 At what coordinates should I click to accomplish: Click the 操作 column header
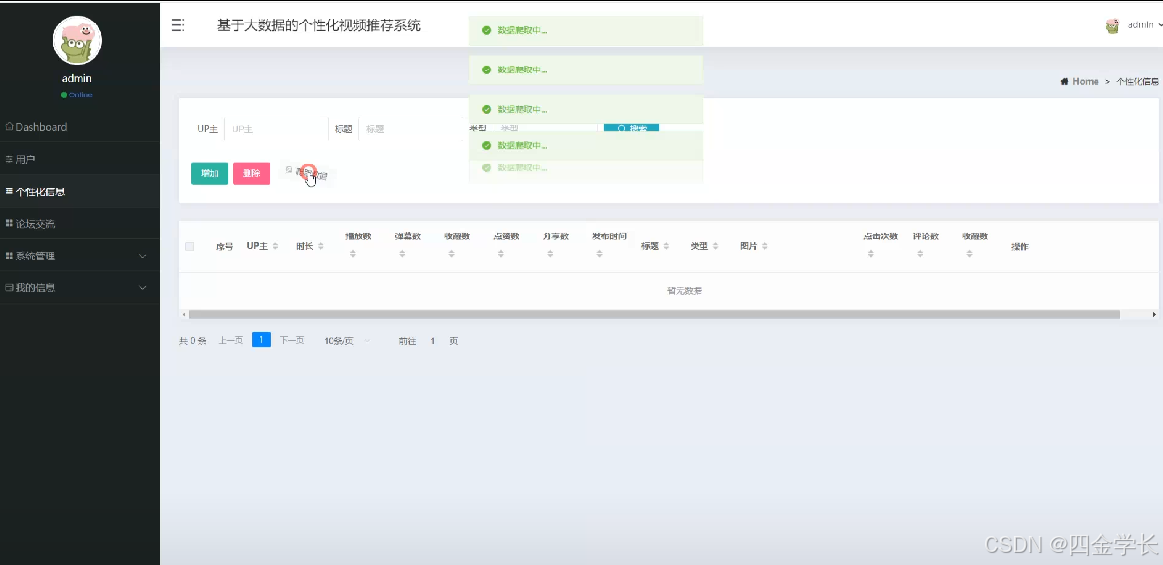(1020, 246)
